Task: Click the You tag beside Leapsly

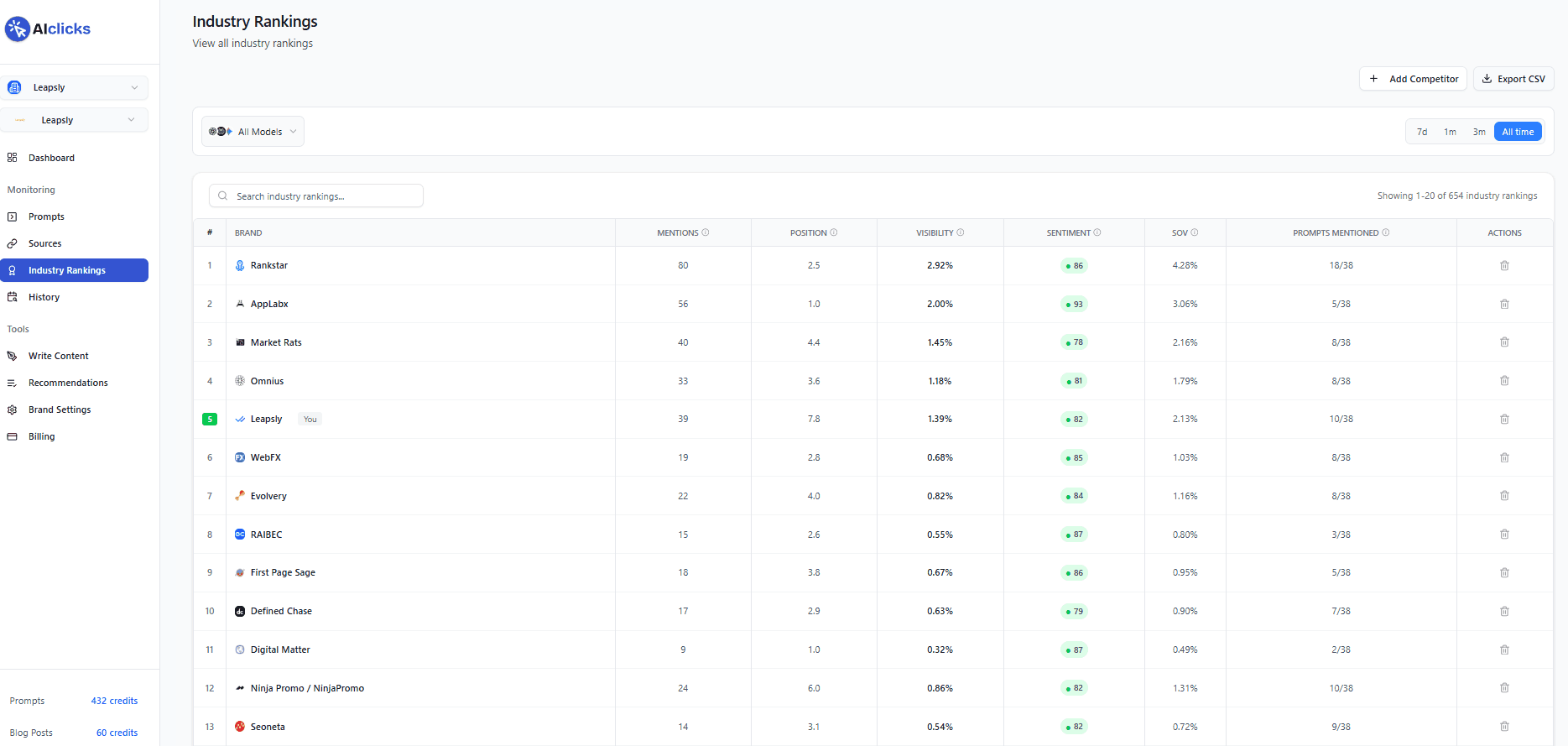Action: (310, 419)
